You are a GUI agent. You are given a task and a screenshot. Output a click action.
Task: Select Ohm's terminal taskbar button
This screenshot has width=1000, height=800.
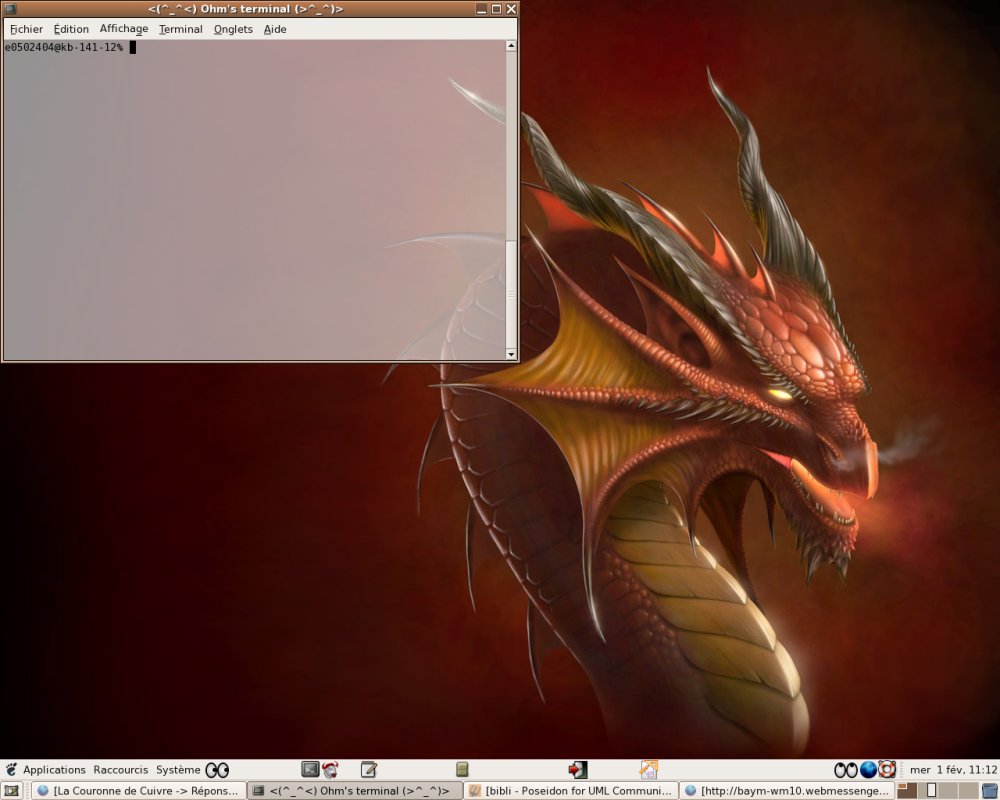click(x=354, y=791)
